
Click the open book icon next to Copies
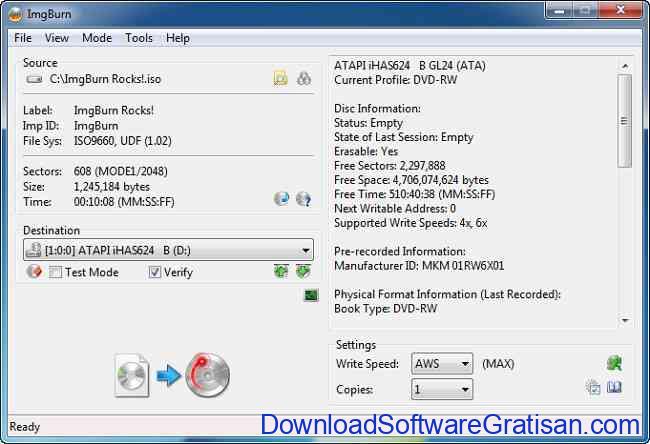coord(614,387)
